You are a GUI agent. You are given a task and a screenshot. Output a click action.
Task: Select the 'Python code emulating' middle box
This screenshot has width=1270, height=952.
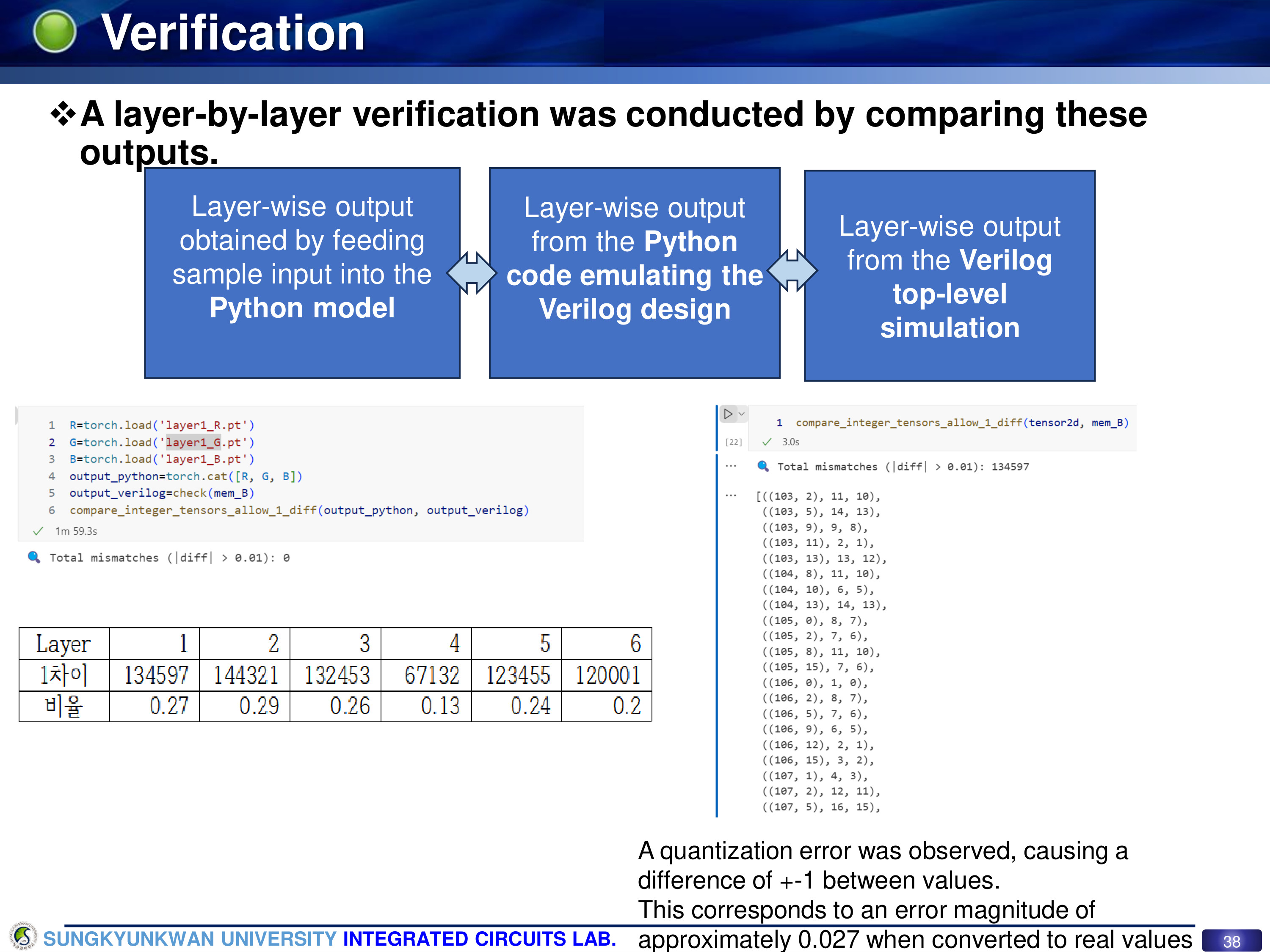[x=635, y=273]
